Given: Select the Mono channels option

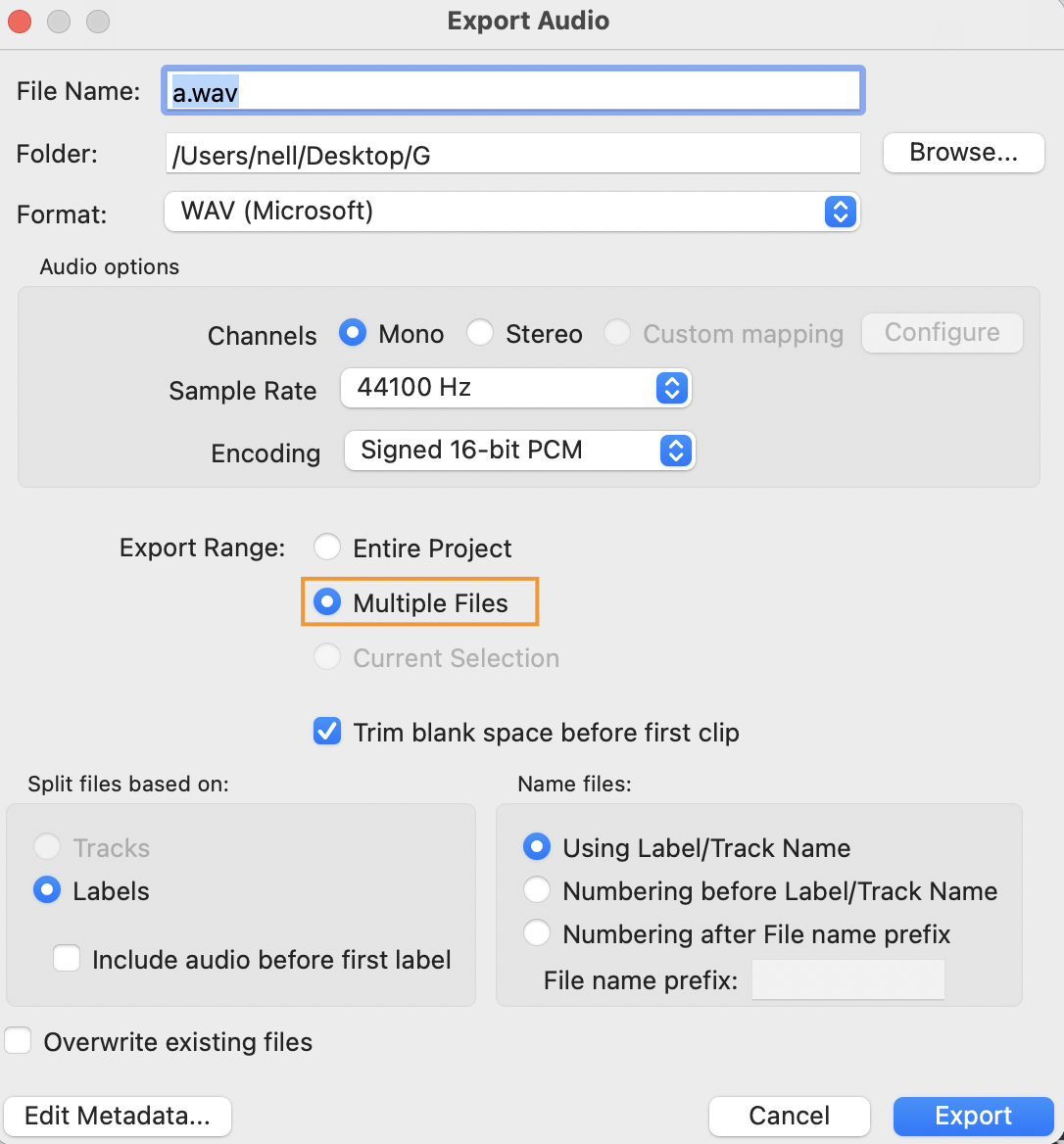Looking at the screenshot, I should tap(353, 334).
